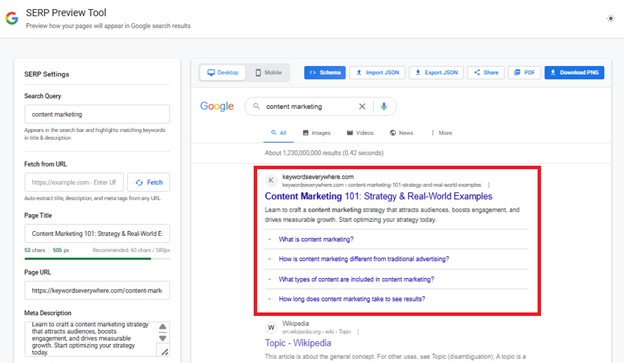Click Import JSON button

point(377,72)
